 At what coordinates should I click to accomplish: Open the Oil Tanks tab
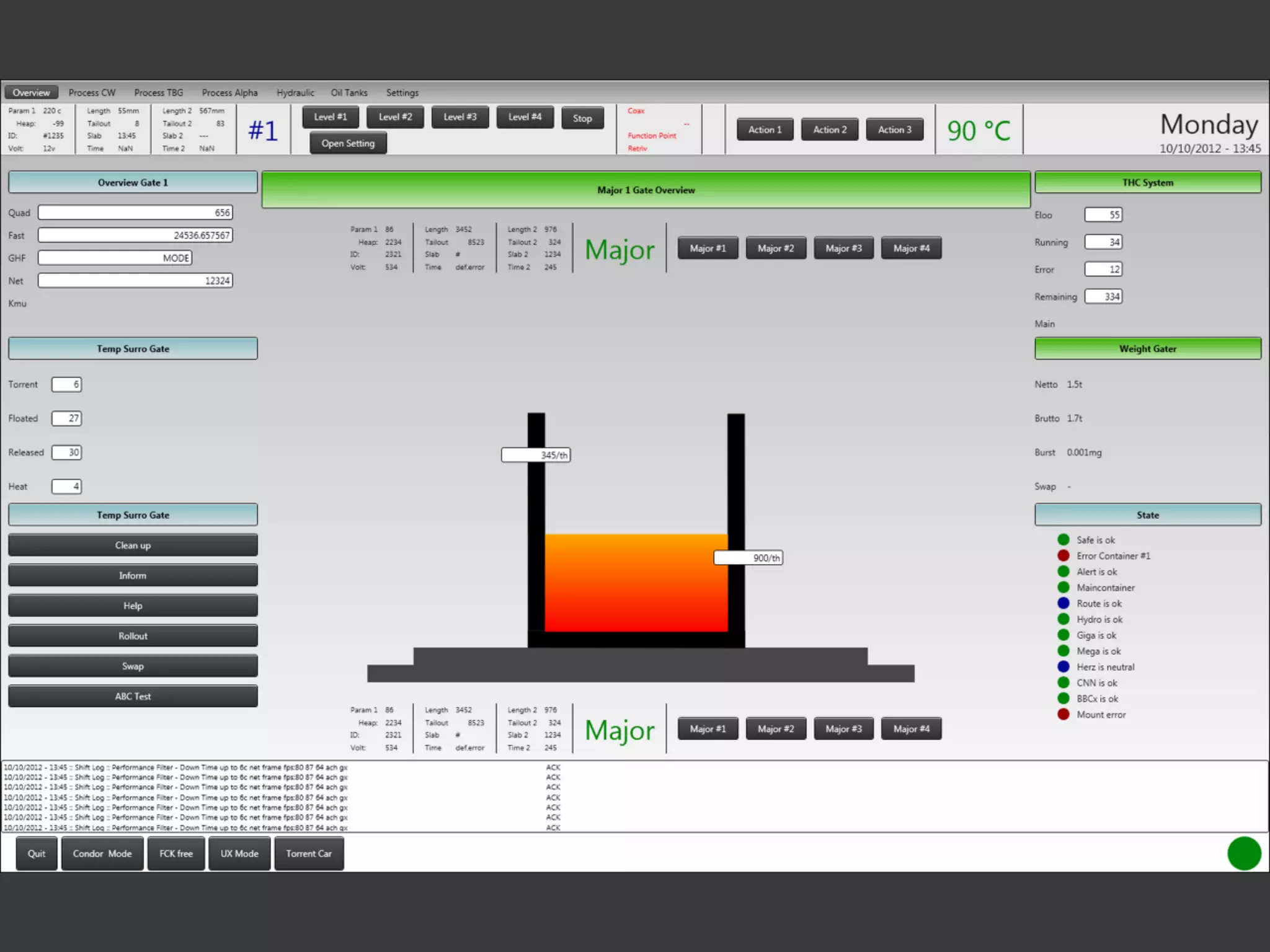pos(349,92)
